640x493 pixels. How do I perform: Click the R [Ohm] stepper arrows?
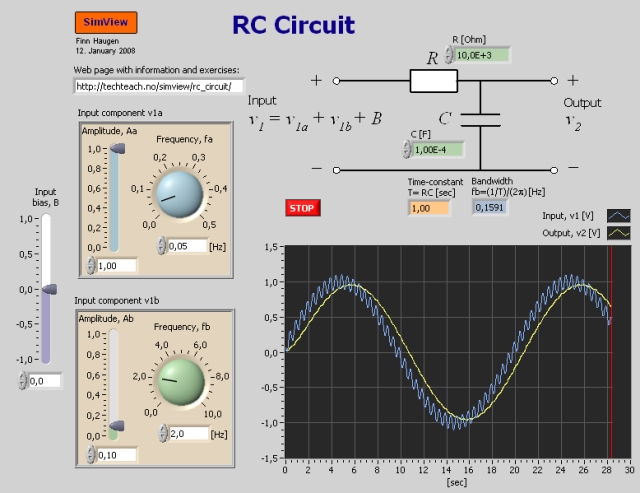[x=449, y=55]
